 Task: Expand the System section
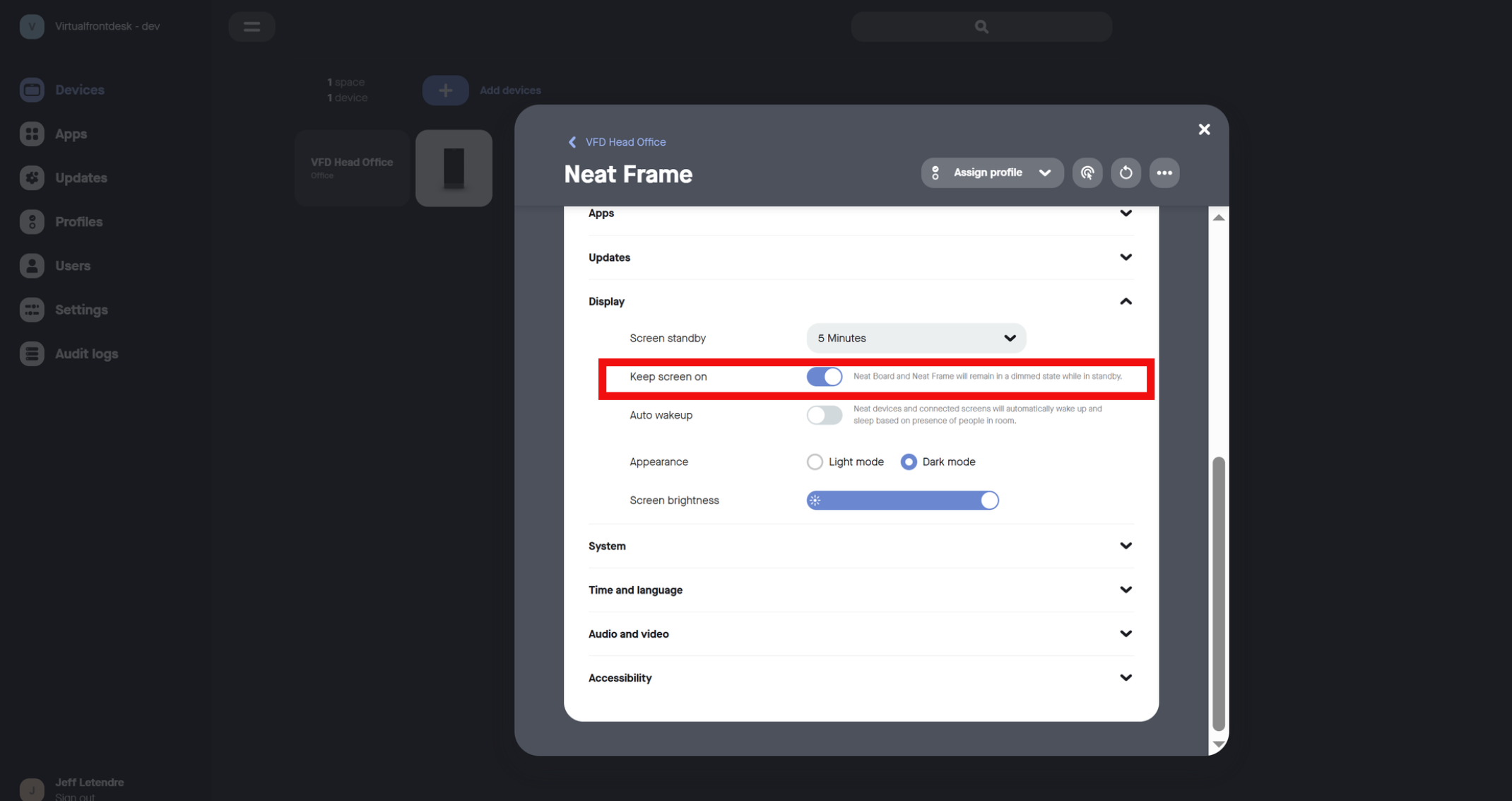coord(1125,546)
